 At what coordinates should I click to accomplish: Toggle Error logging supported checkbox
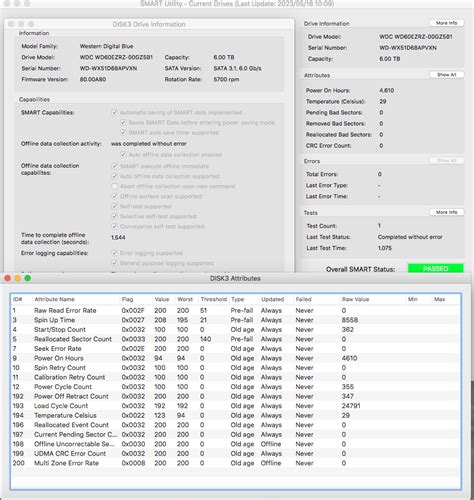[x=114, y=253]
